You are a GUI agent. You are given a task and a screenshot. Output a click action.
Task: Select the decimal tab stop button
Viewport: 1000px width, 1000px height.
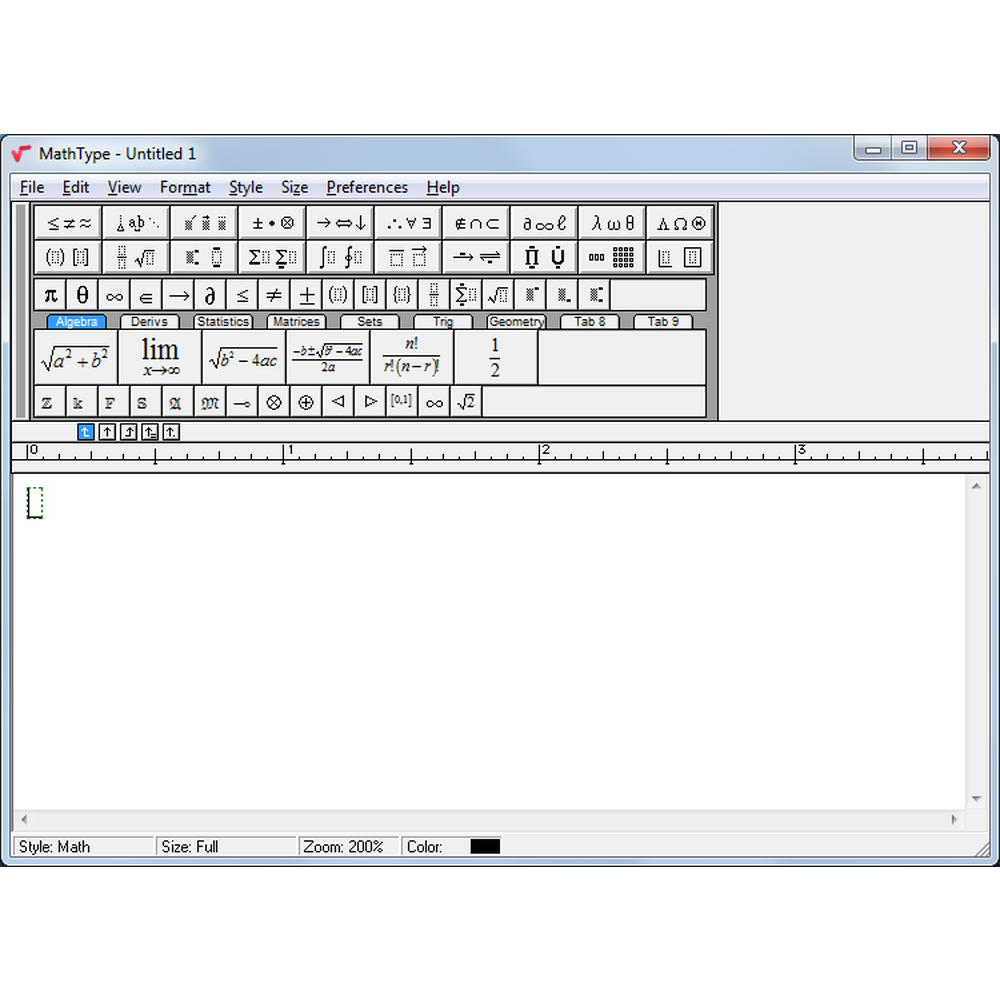[172, 432]
